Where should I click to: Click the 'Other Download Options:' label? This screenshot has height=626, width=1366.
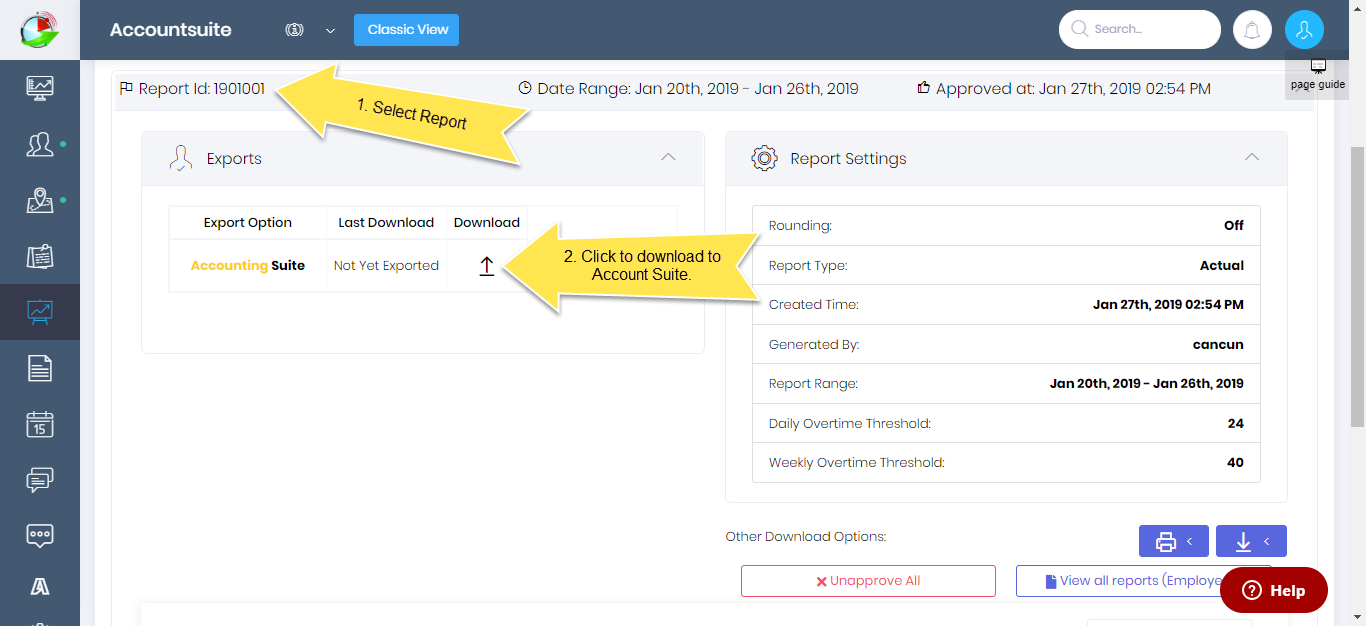(x=806, y=537)
